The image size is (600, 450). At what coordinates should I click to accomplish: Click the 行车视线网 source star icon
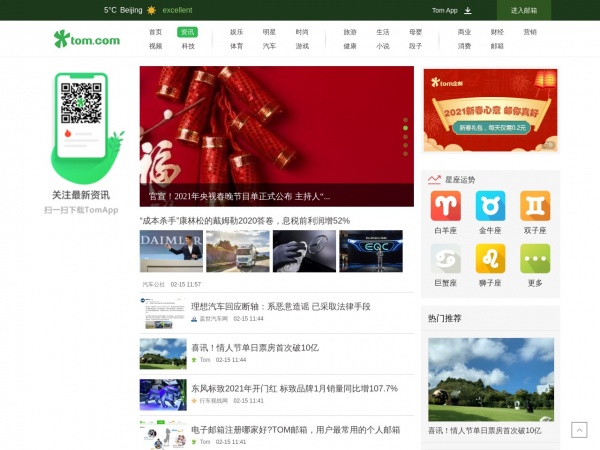tap(194, 401)
